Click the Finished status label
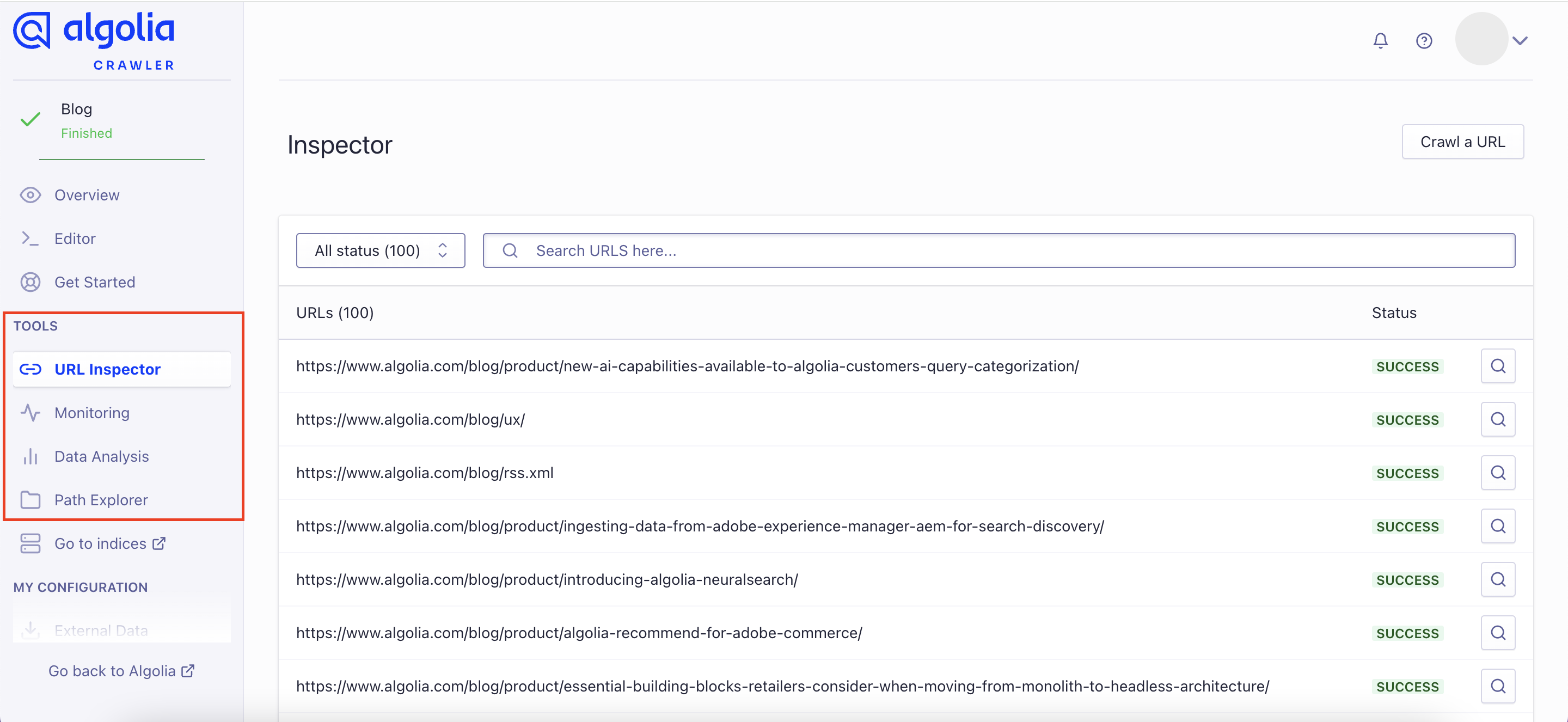This screenshot has width=1568, height=722. pos(87,133)
